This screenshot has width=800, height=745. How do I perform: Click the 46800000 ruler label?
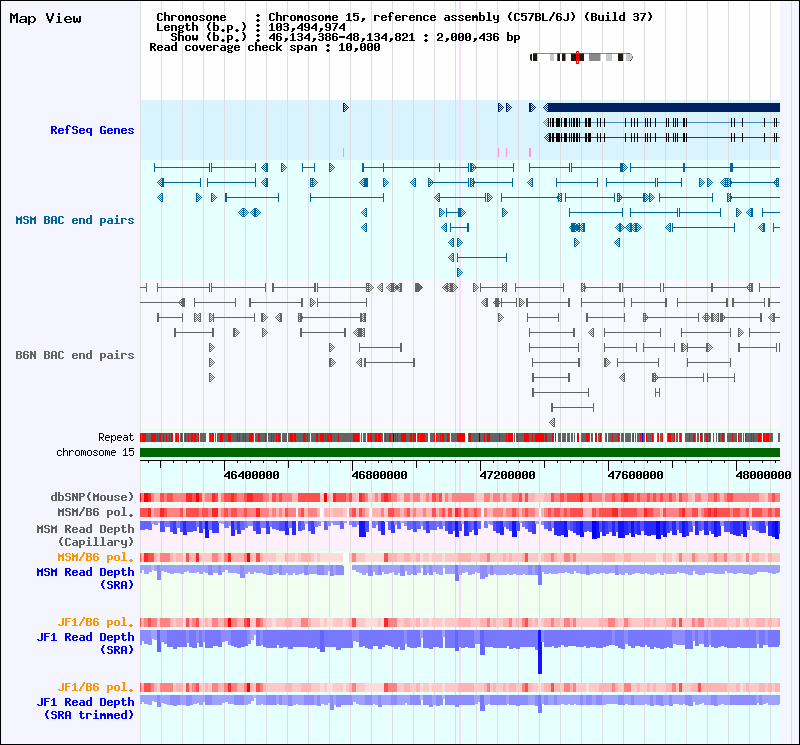tap(380, 475)
